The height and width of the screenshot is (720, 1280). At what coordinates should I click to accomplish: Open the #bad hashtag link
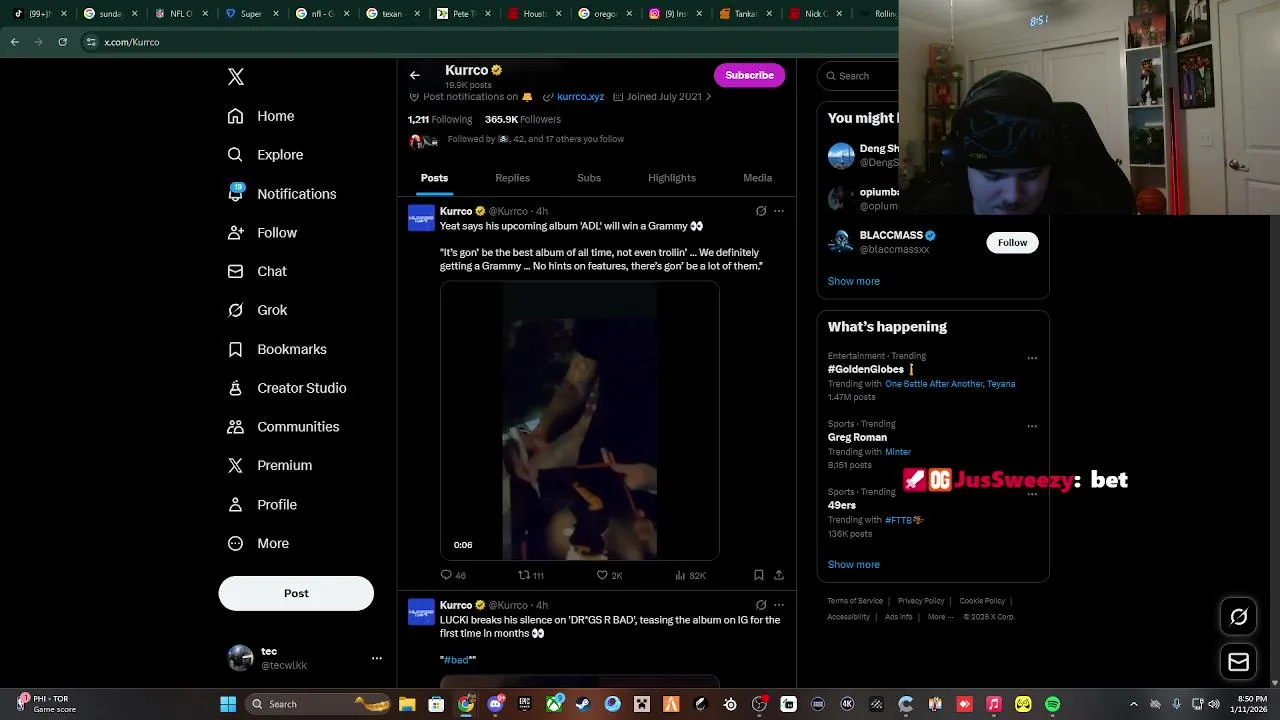tap(457, 660)
